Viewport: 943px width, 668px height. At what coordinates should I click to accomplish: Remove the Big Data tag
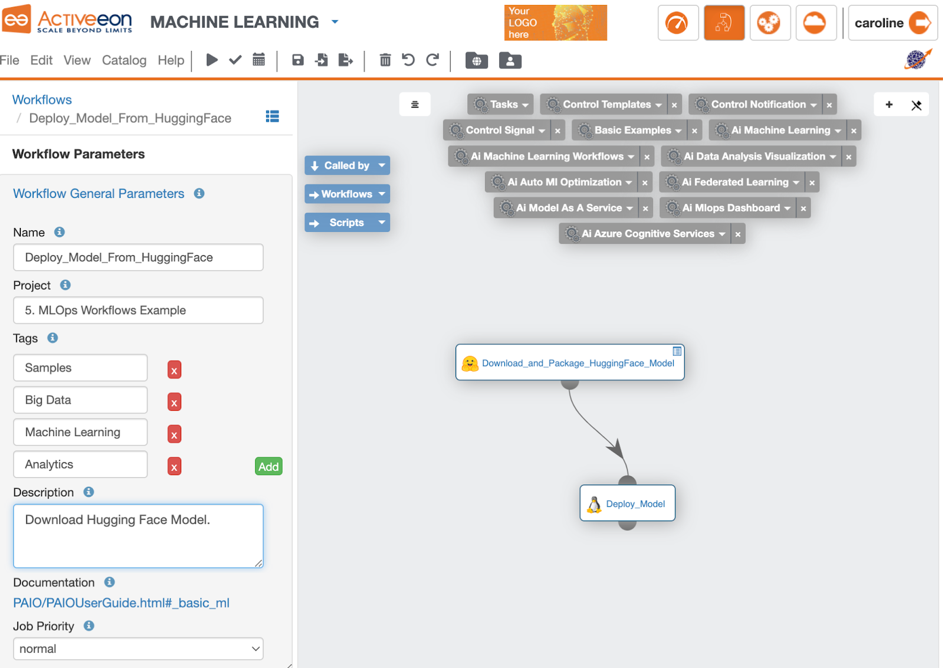coord(174,402)
